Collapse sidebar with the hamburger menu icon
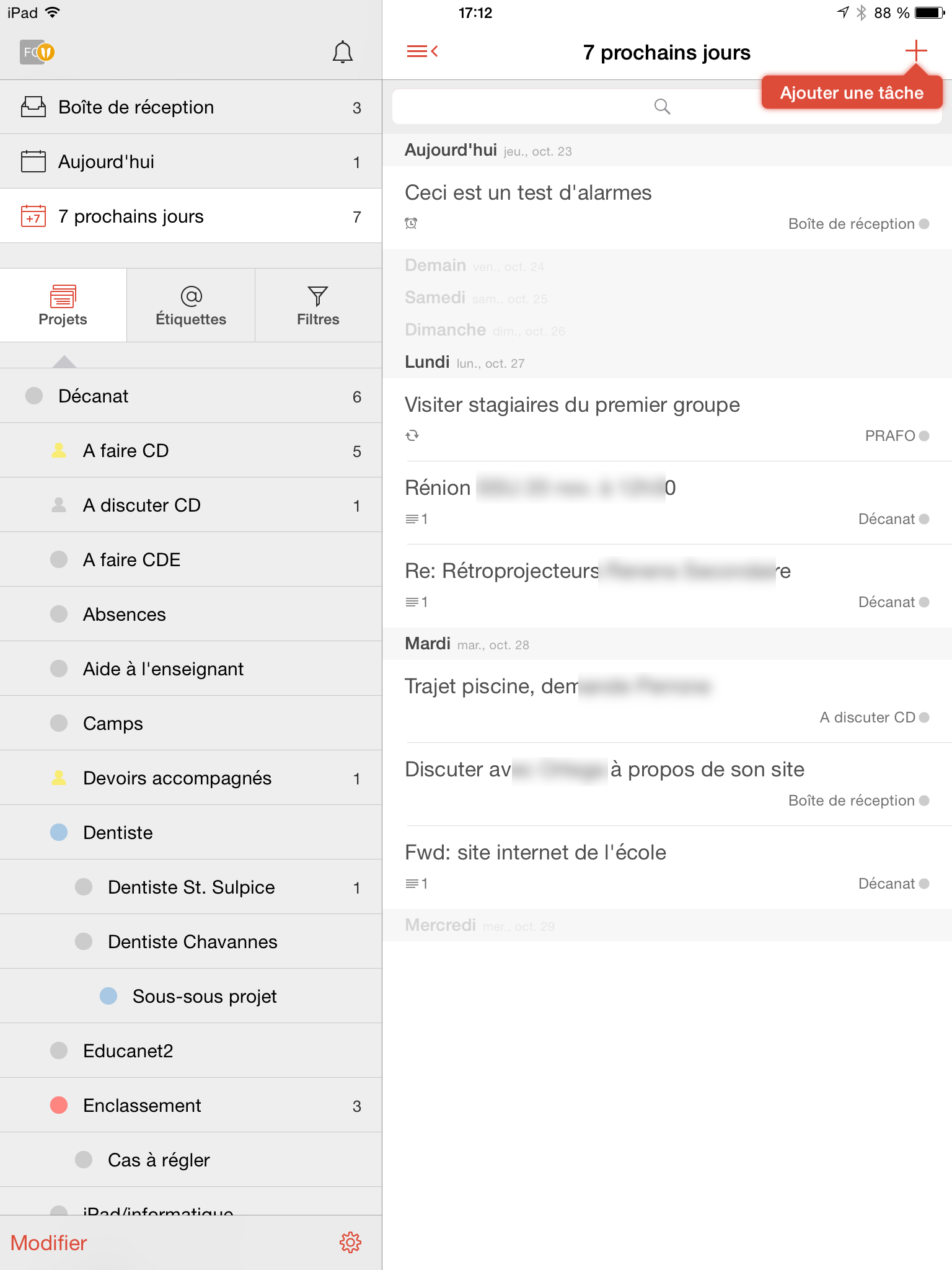This screenshot has width=952, height=1270. (422, 51)
